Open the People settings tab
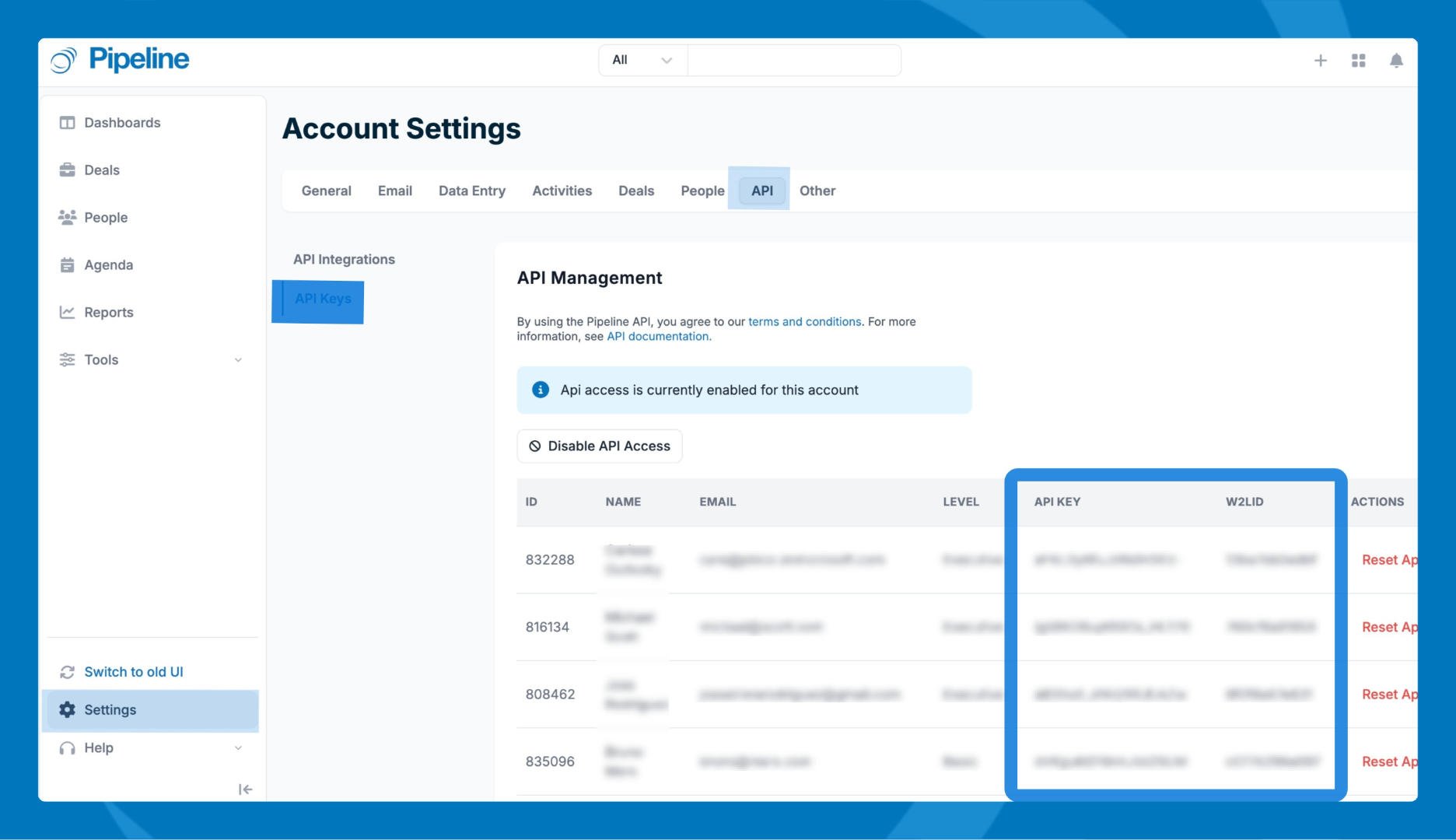This screenshot has width=1456, height=840. [702, 191]
